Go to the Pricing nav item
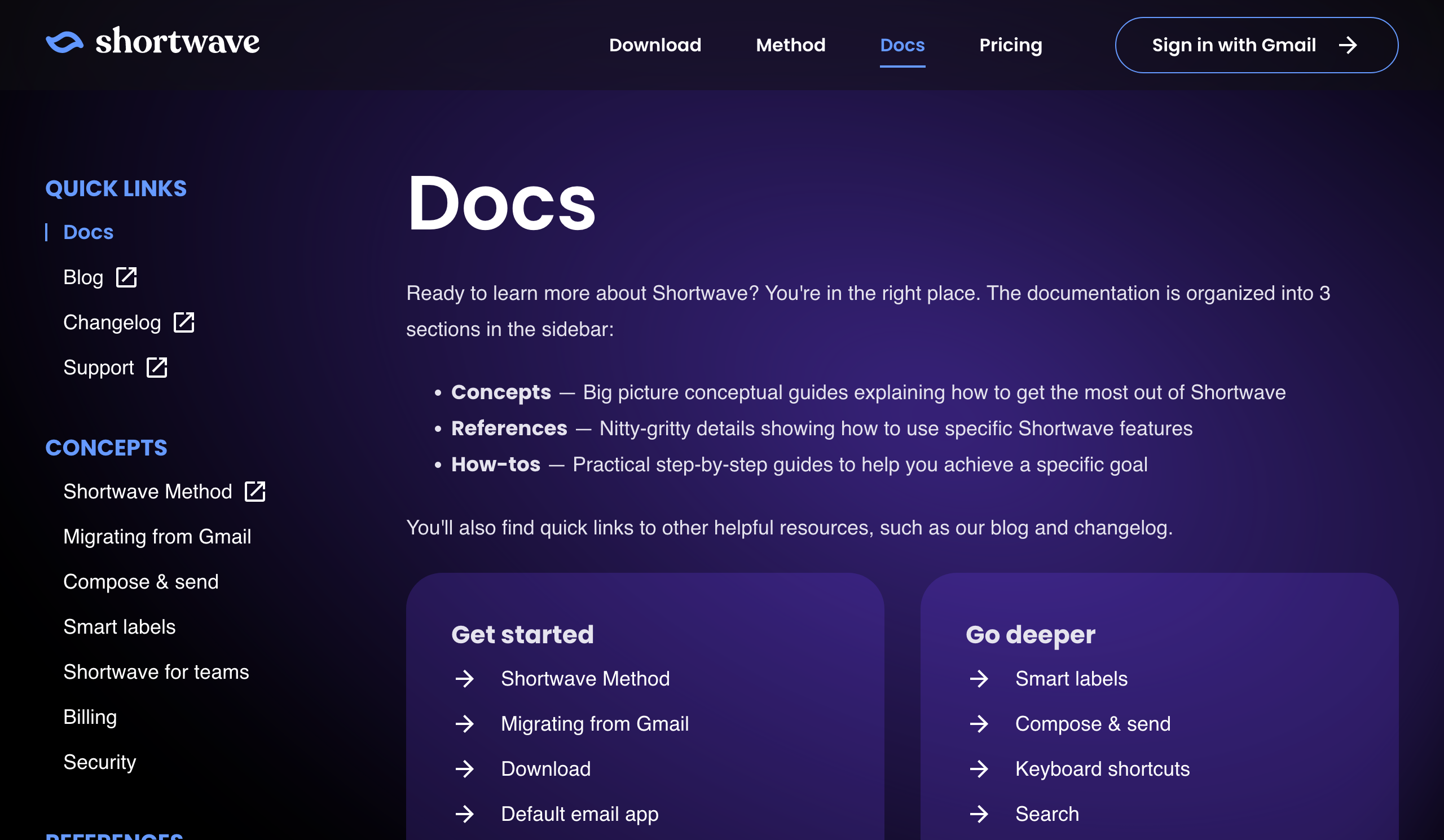Viewport: 1444px width, 840px height. coord(1011,45)
